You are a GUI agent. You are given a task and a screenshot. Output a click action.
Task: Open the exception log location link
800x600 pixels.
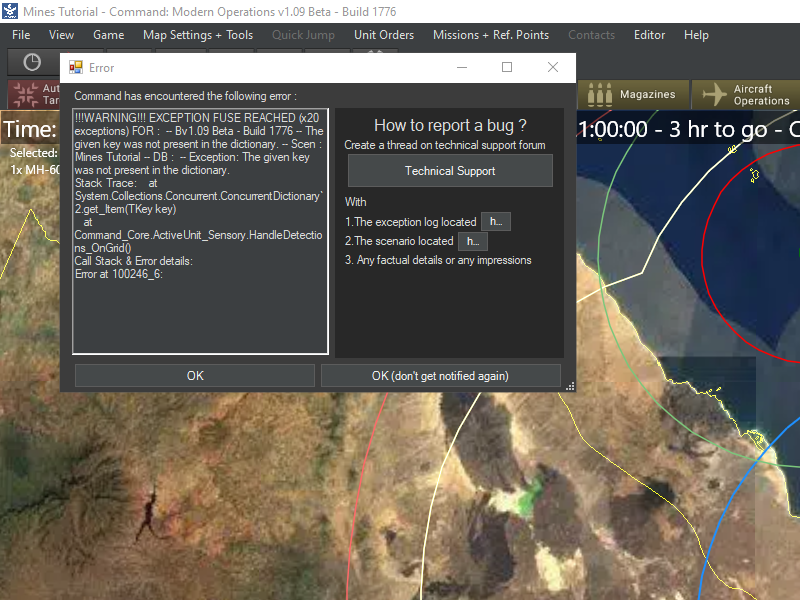pyautogui.click(x=496, y=221)
